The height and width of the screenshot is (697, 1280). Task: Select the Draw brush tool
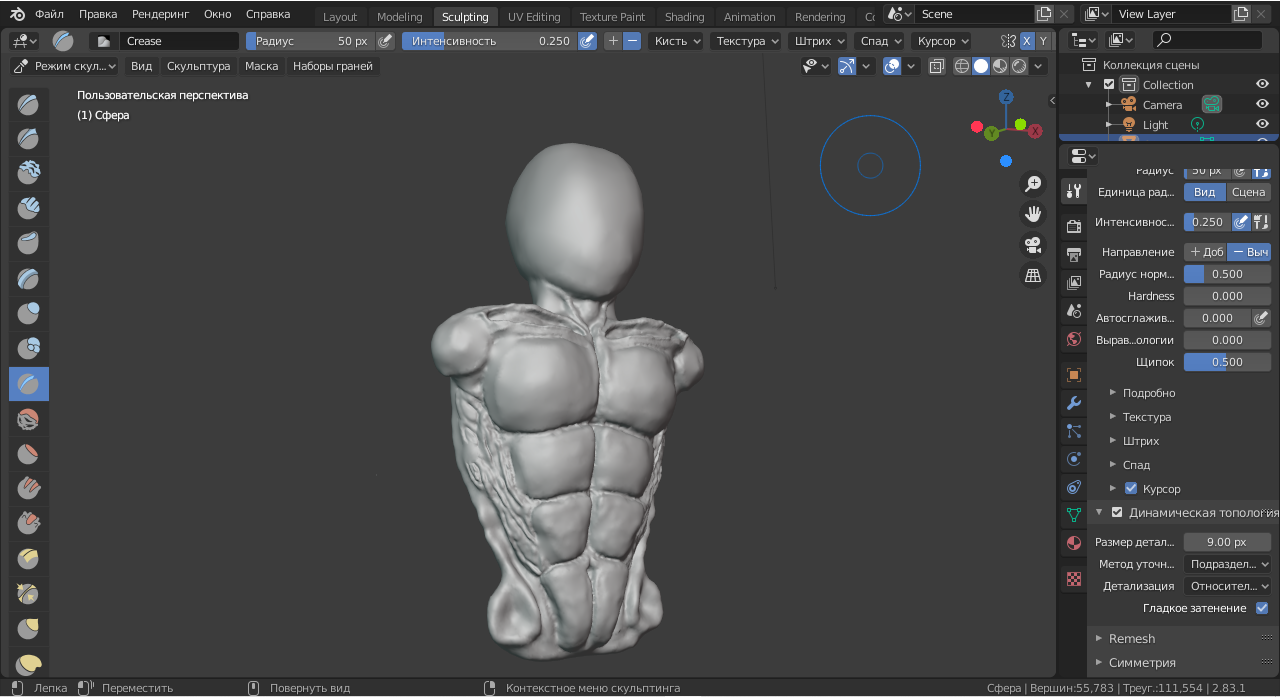point(29,104)
